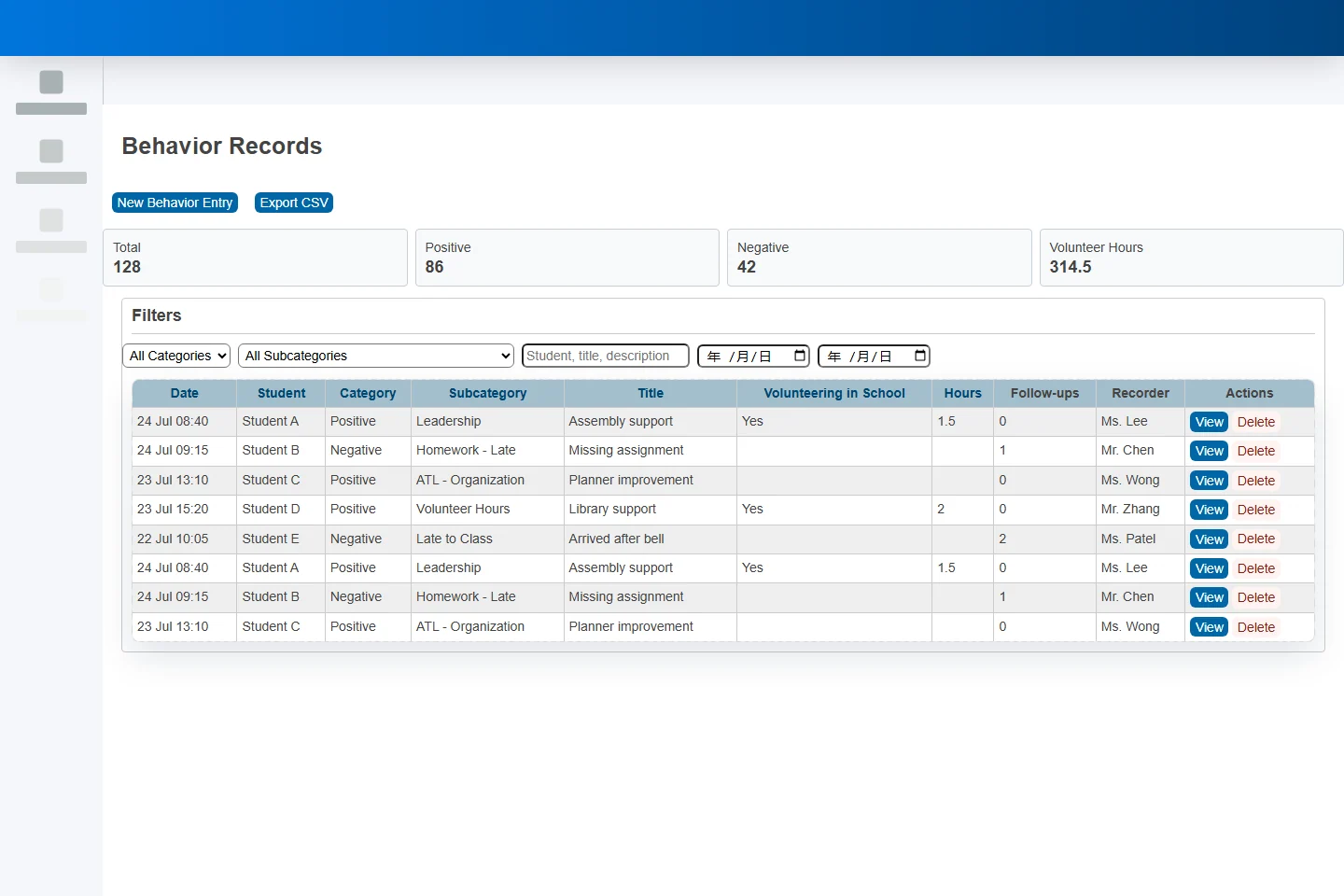Click the Mr. Zhang recorder cell
Screen dimensions: 1344x896
[x=1141, y=510]
